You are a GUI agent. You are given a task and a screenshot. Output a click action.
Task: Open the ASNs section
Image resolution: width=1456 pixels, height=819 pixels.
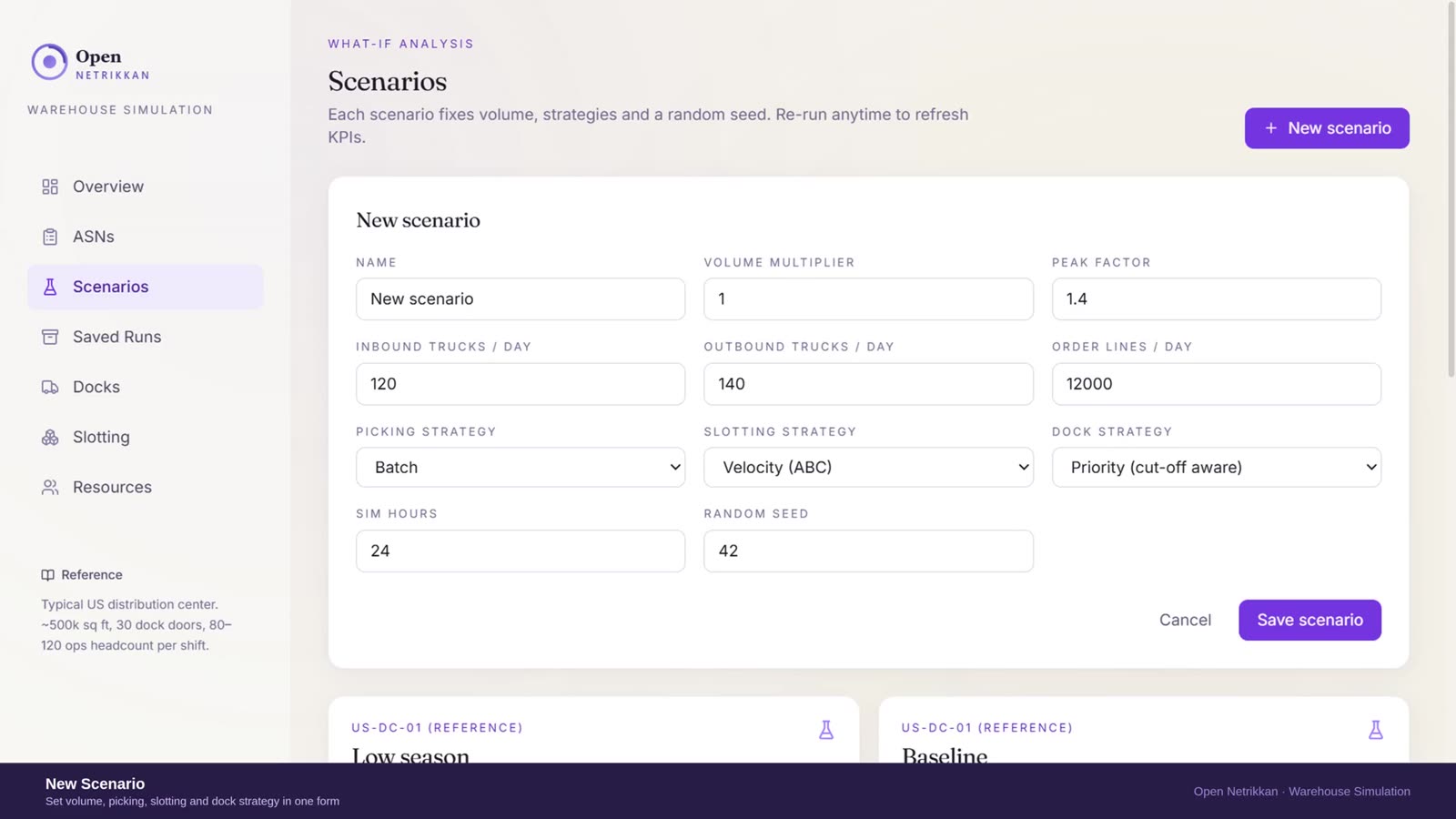pos(146,237)
